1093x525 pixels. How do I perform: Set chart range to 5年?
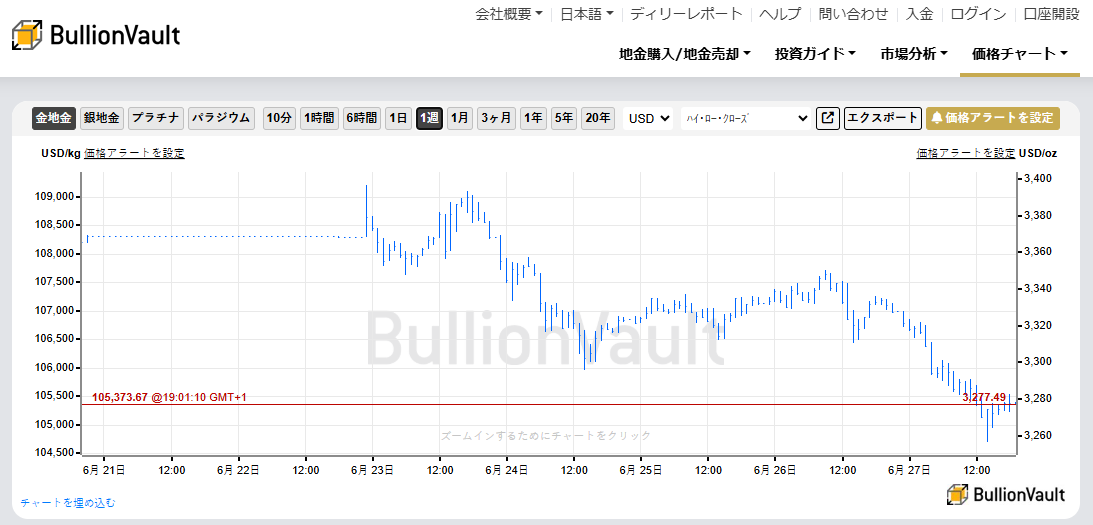pos(563,118)
